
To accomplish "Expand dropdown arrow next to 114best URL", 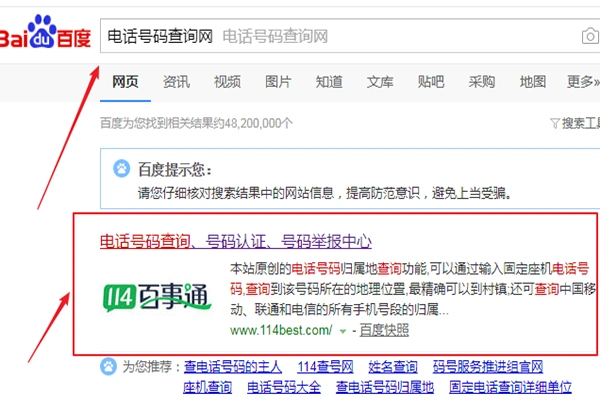I will (x=343, y=331).
